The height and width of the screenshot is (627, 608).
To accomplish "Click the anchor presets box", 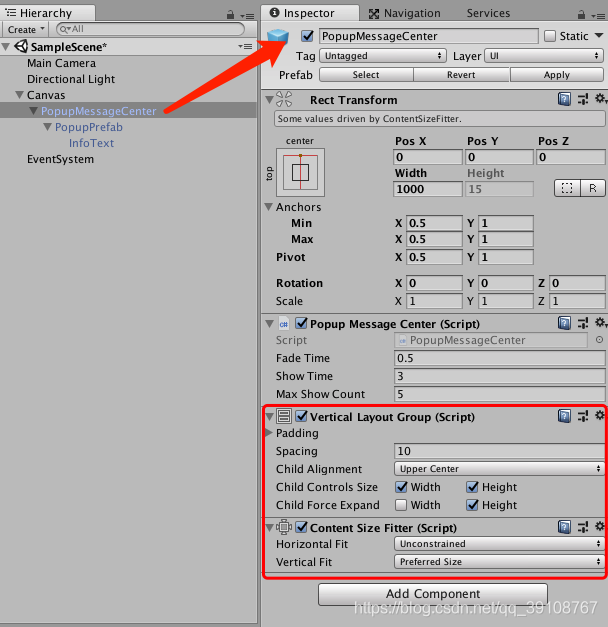I will coord(300,172).
